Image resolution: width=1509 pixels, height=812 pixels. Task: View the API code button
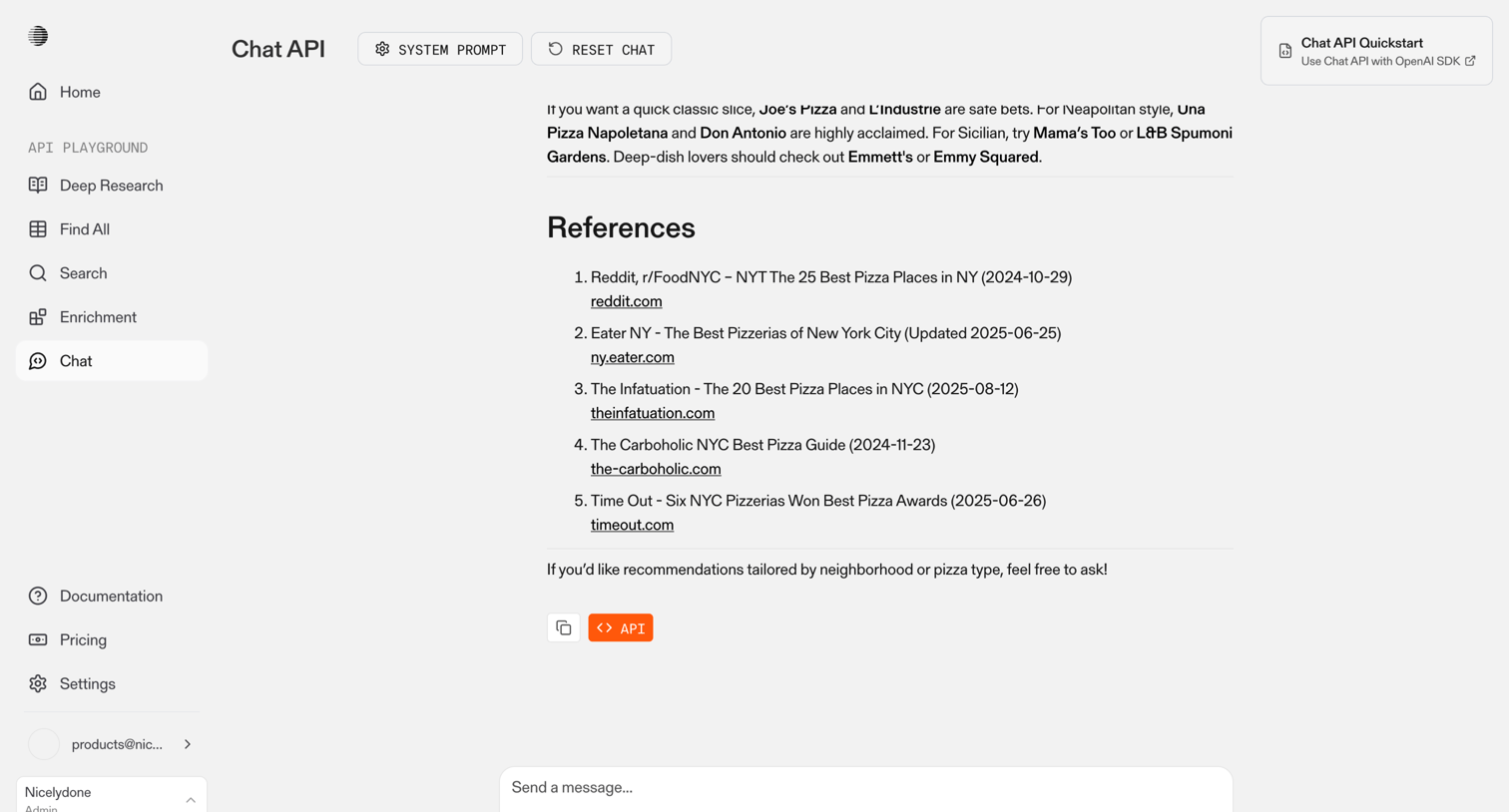click(621, 627)
